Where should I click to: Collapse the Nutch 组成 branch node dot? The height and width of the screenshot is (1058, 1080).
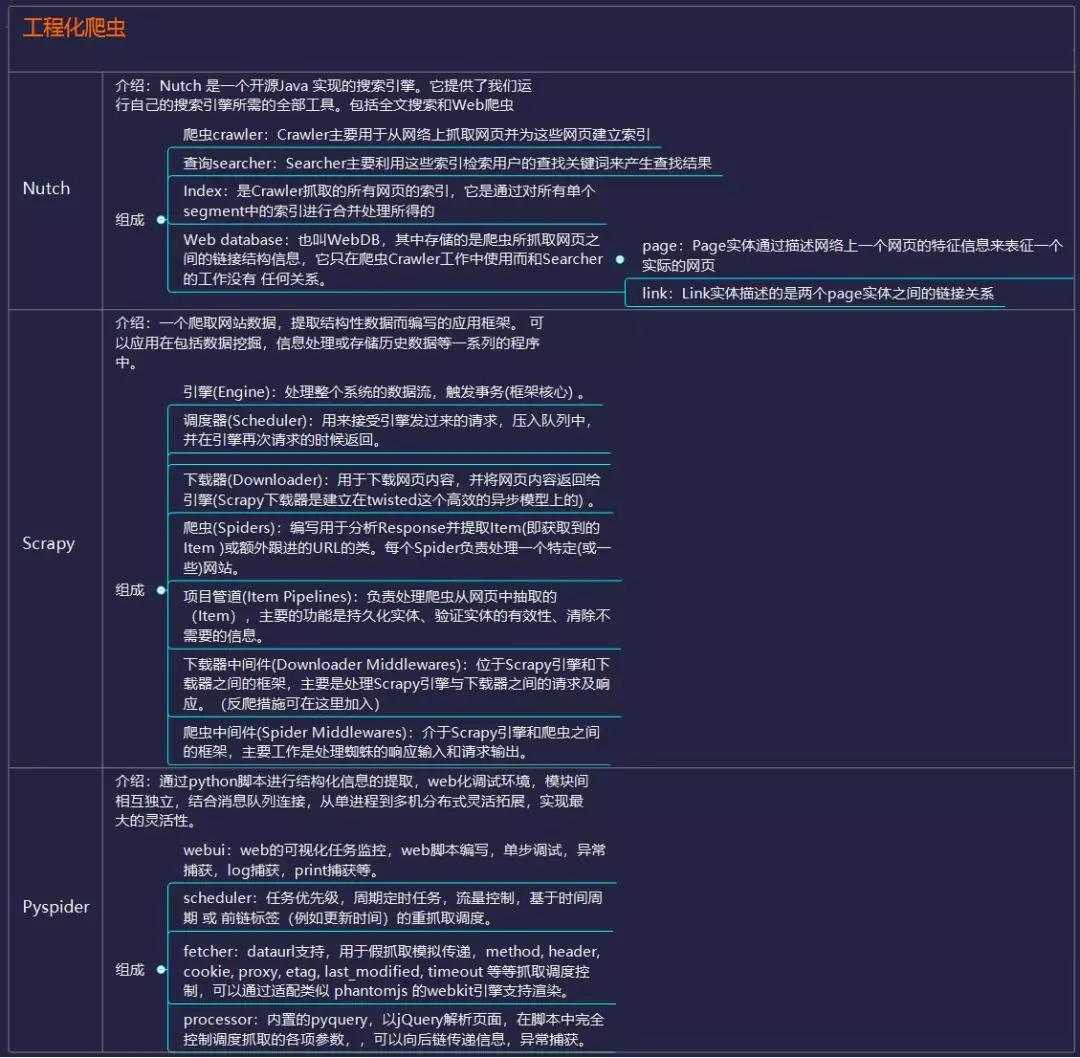[x=161, y=220]
